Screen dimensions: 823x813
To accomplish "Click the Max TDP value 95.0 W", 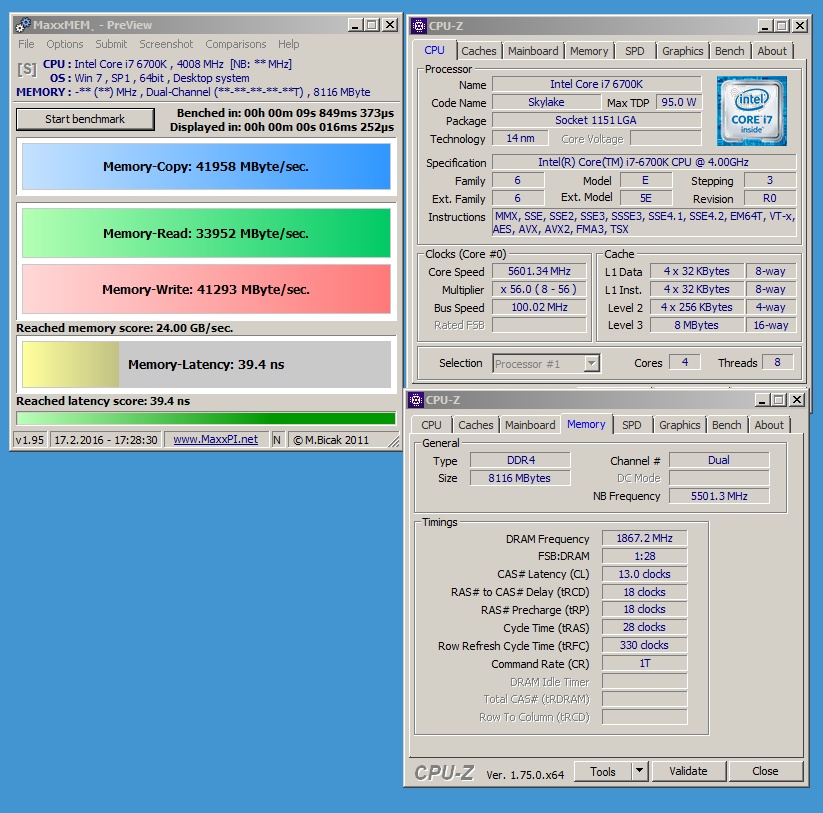I will [678, 102].
